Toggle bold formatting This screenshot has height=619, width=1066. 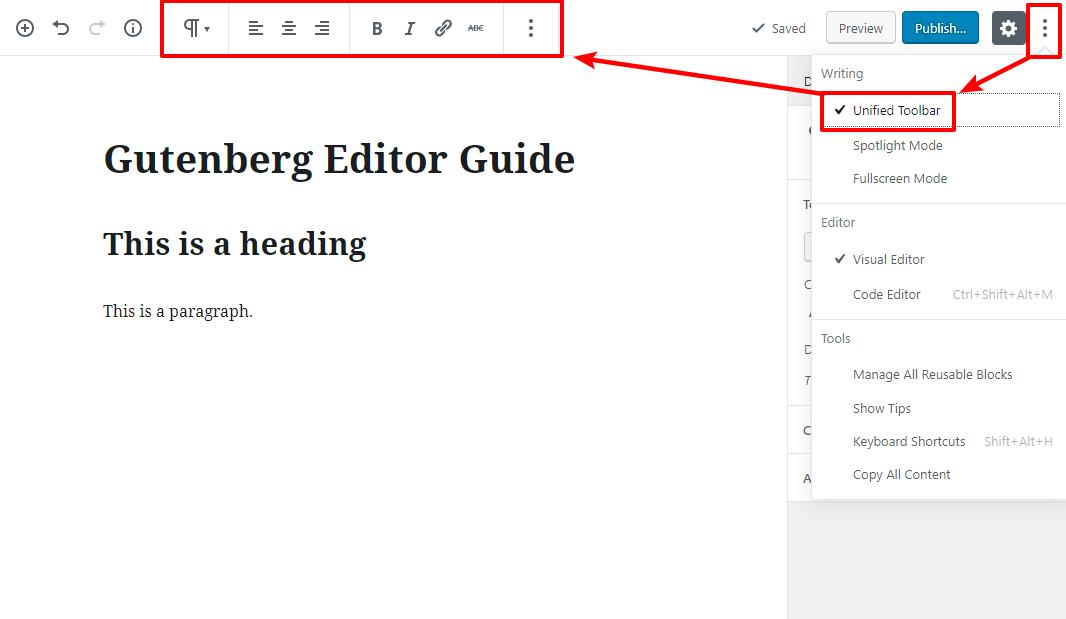[377, 28]
